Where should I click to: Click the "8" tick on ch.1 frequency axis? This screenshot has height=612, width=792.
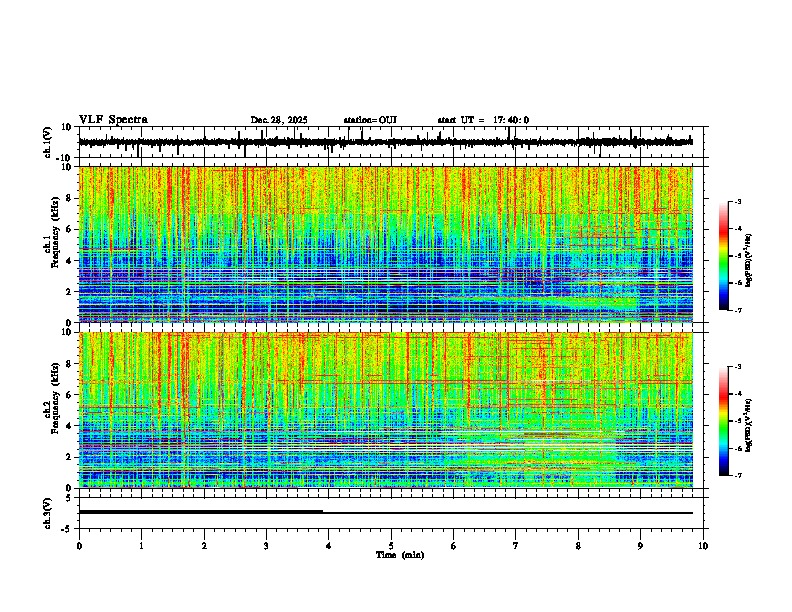point(70,198)
